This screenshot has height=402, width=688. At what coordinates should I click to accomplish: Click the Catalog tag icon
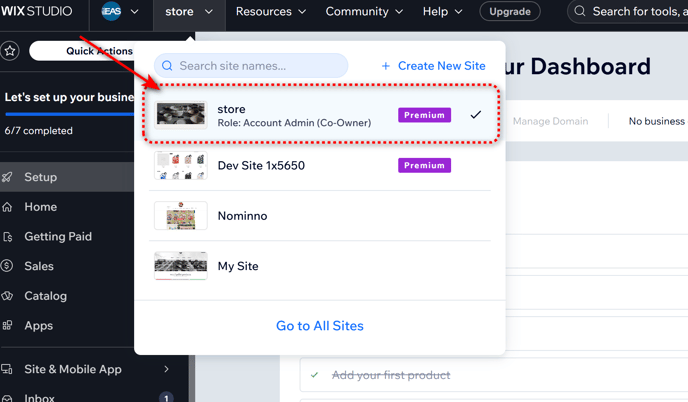7,296
